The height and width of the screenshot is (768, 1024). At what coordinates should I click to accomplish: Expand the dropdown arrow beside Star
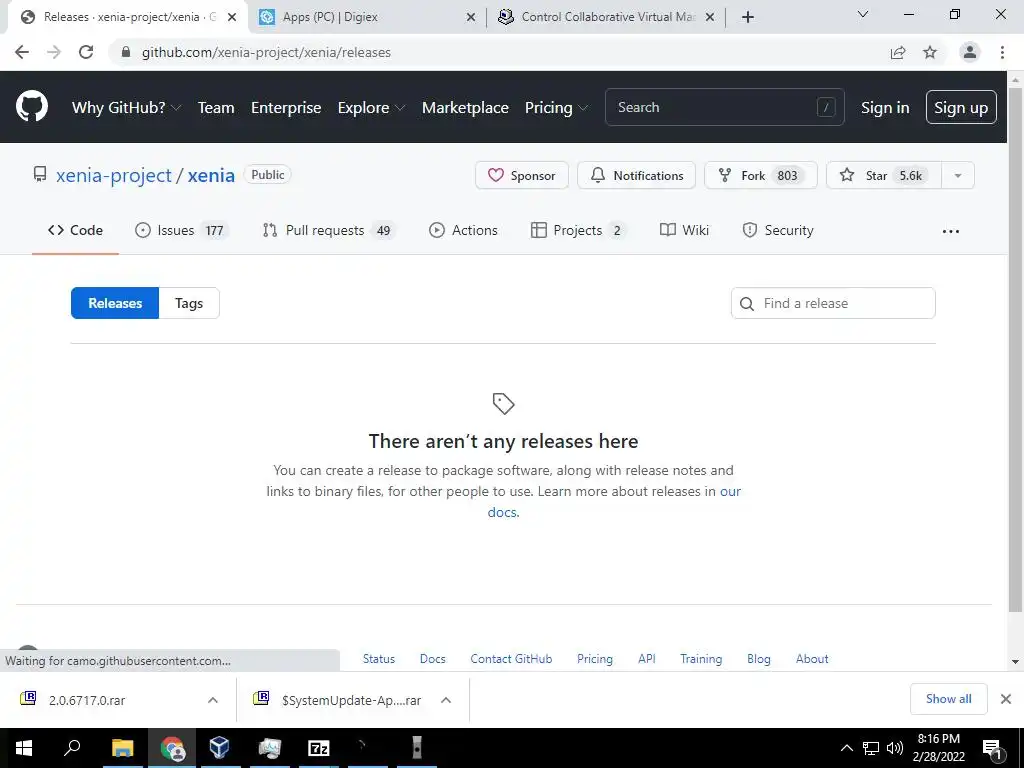(958, 175)
